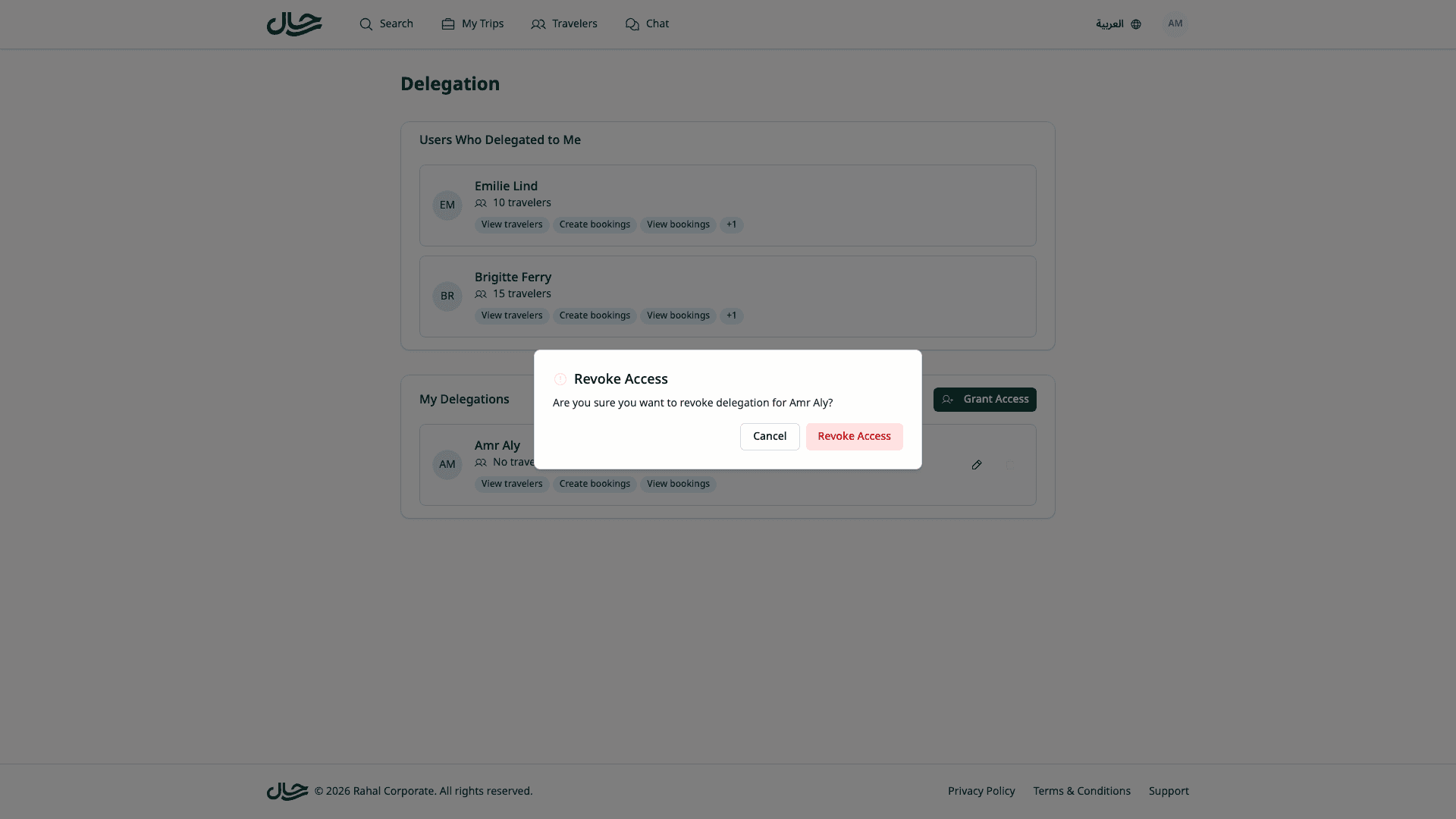This screenshot has width=1456, height=819.
Task: Open the My Trips navigation item
Action: point(472,24)
